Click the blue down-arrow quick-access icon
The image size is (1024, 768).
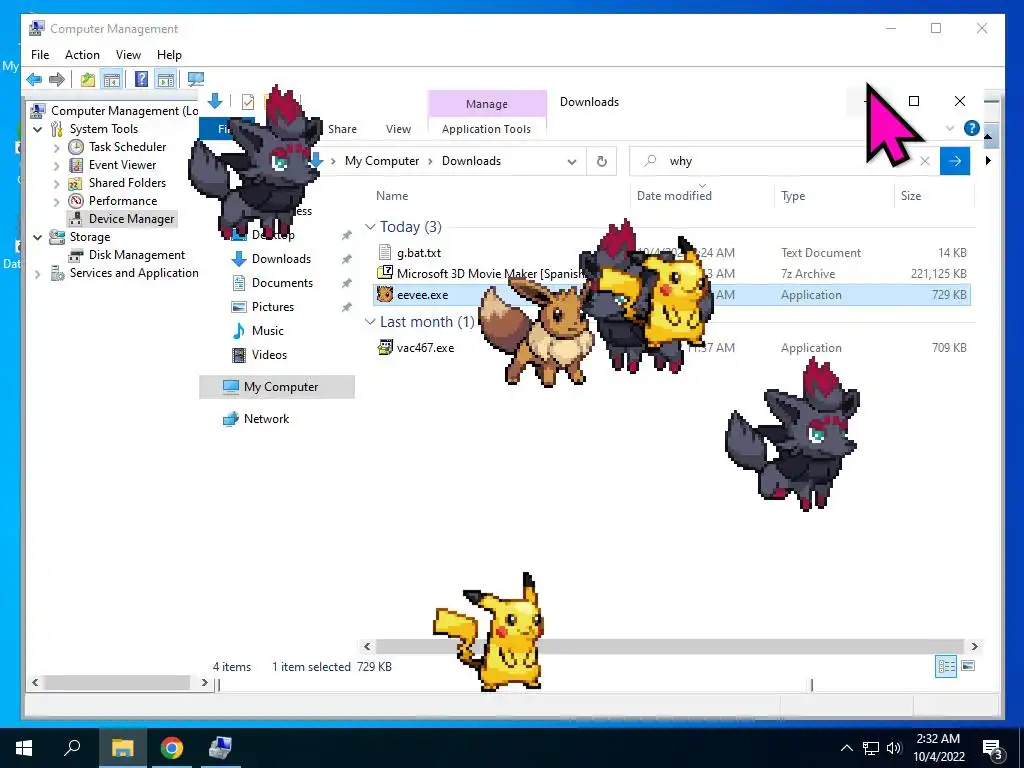point(215,101)
